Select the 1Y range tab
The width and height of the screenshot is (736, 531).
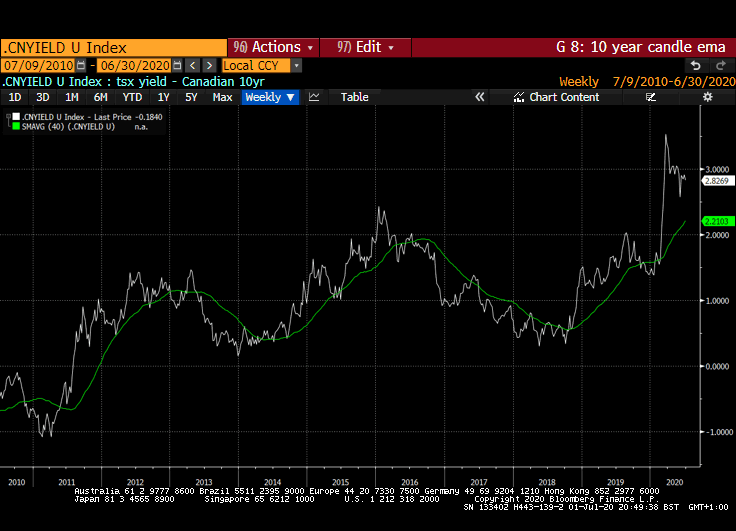[163, 97]
